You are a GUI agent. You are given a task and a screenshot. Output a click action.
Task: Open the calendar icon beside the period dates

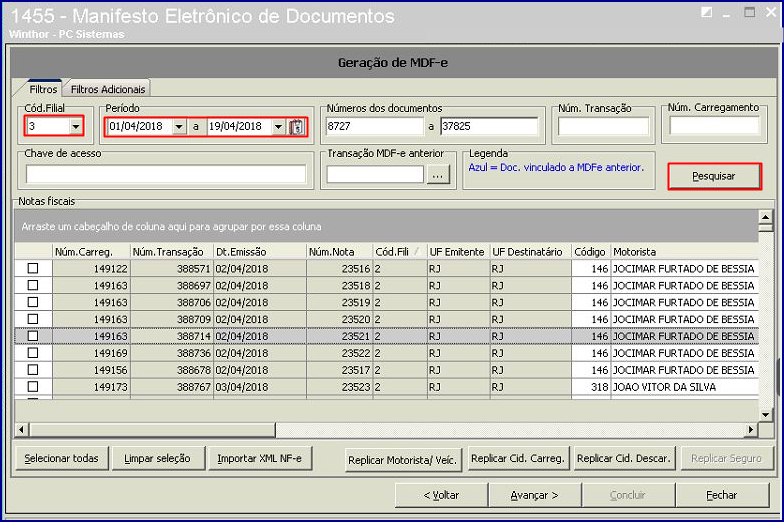[x=296, y=126]
